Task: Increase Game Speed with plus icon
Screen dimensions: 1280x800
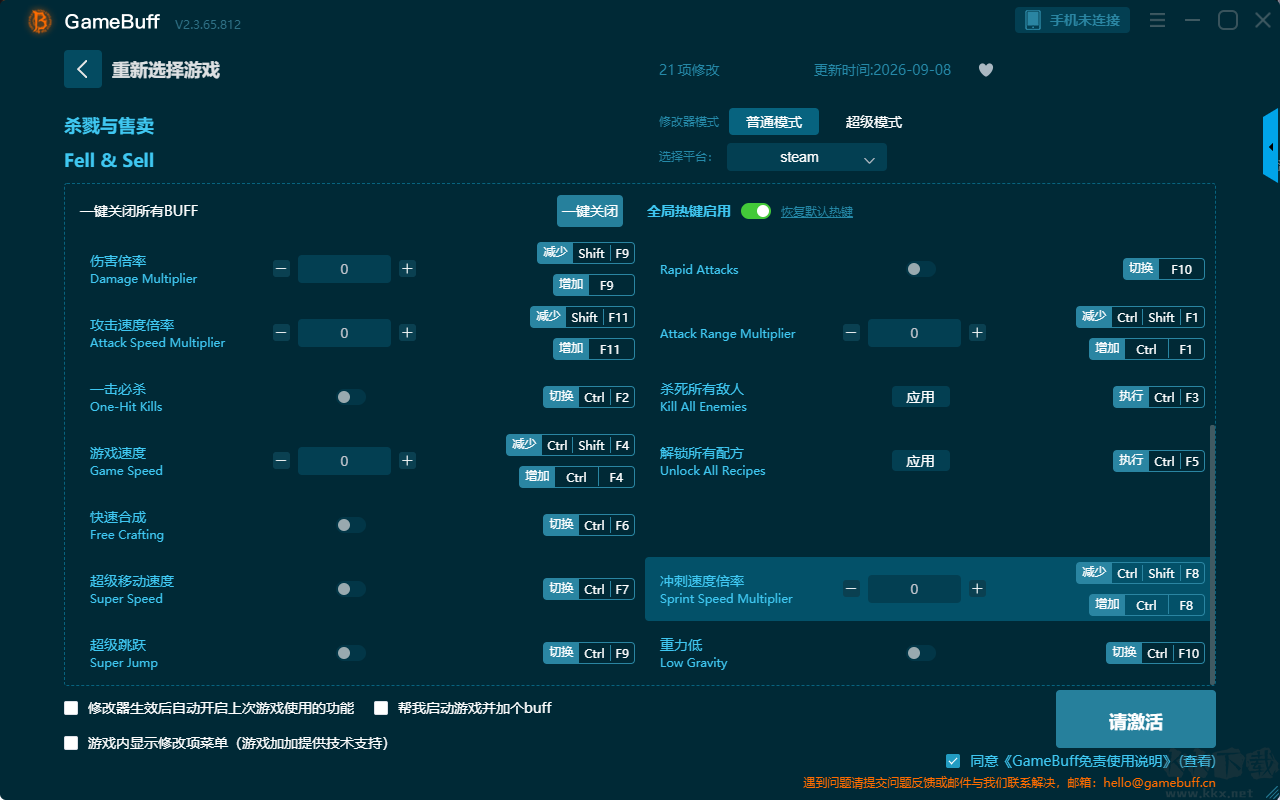Action: coord(407,461)
